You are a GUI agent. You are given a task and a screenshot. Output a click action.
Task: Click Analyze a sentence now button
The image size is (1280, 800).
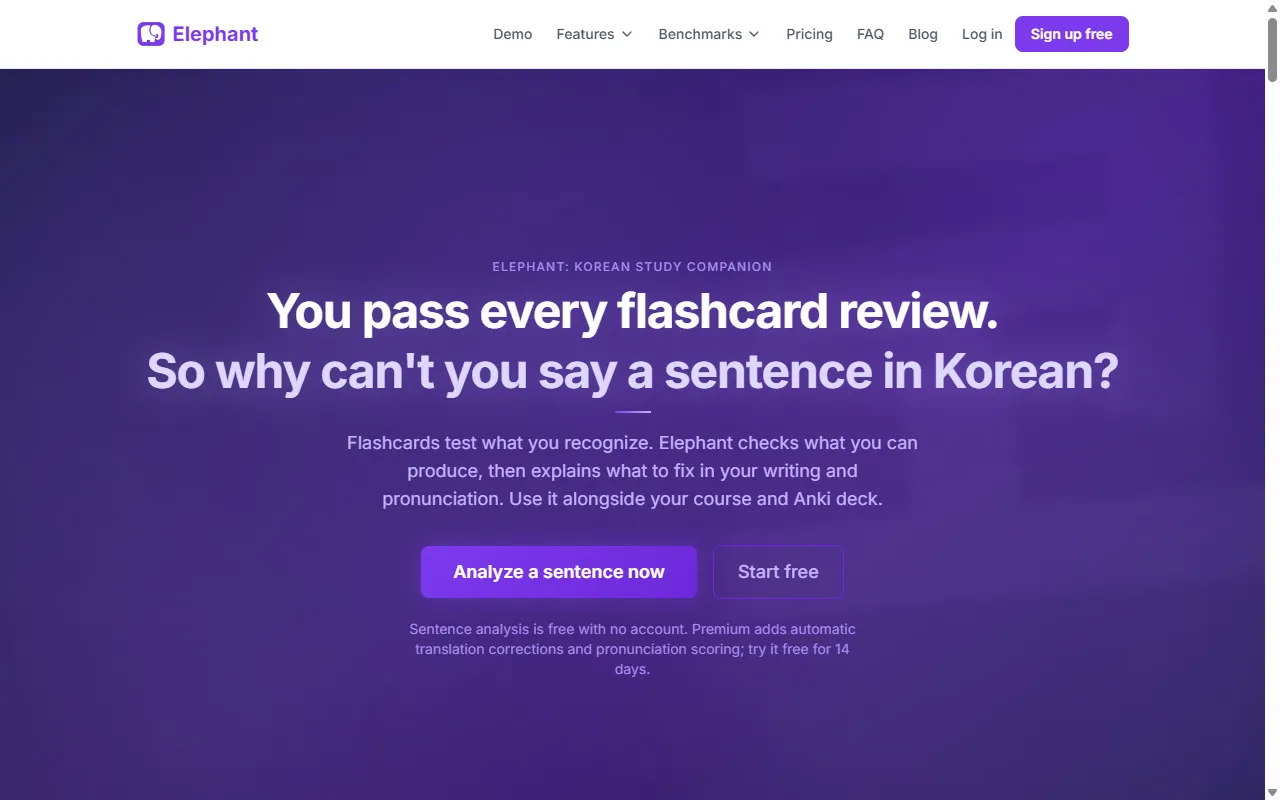point(559,572)
